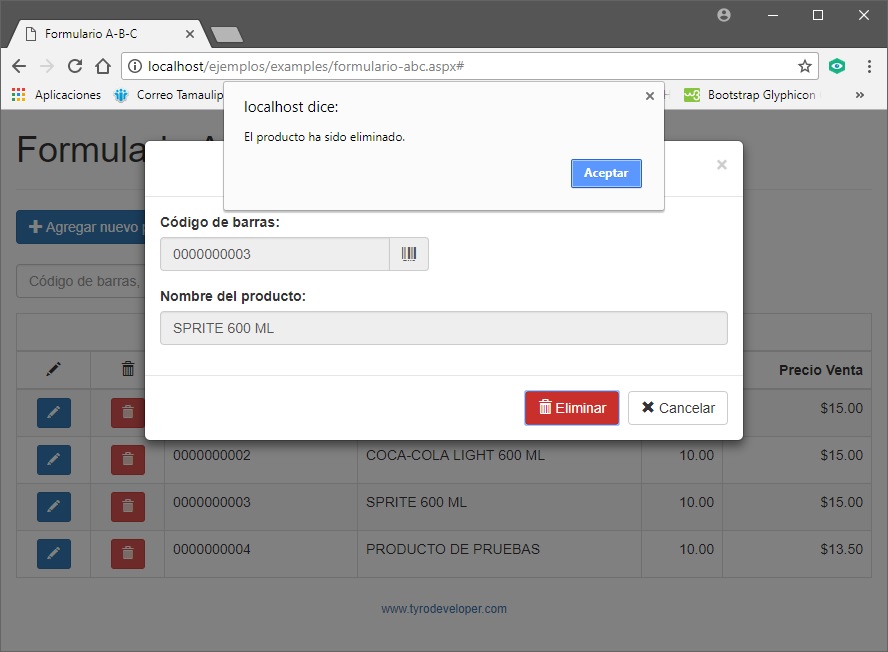Expand the hidden bookmarks chevron

coord(858,94)
